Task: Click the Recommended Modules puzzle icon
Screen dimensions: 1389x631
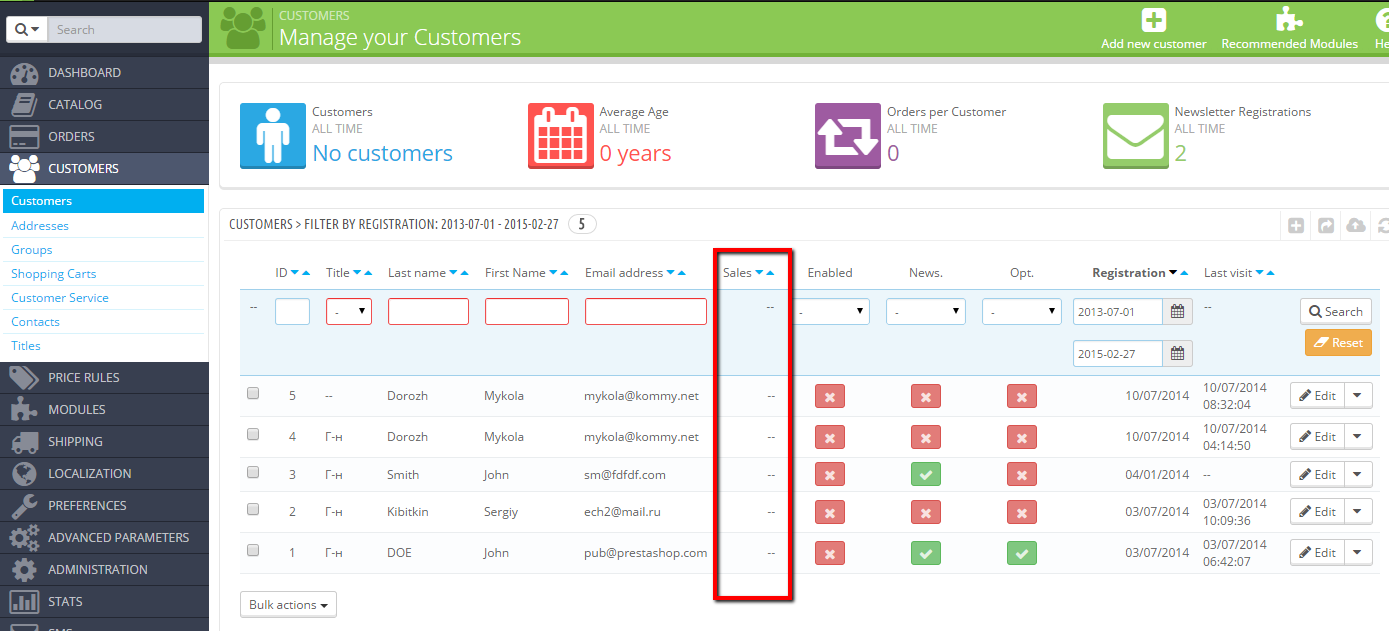Action: [x=1289, y=20]
